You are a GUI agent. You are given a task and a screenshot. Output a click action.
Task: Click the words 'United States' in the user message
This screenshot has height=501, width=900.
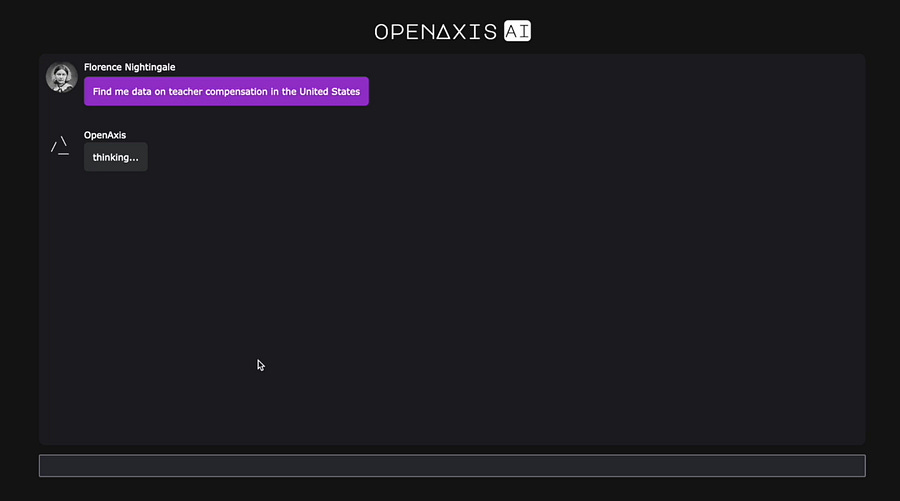pos(329,91)
